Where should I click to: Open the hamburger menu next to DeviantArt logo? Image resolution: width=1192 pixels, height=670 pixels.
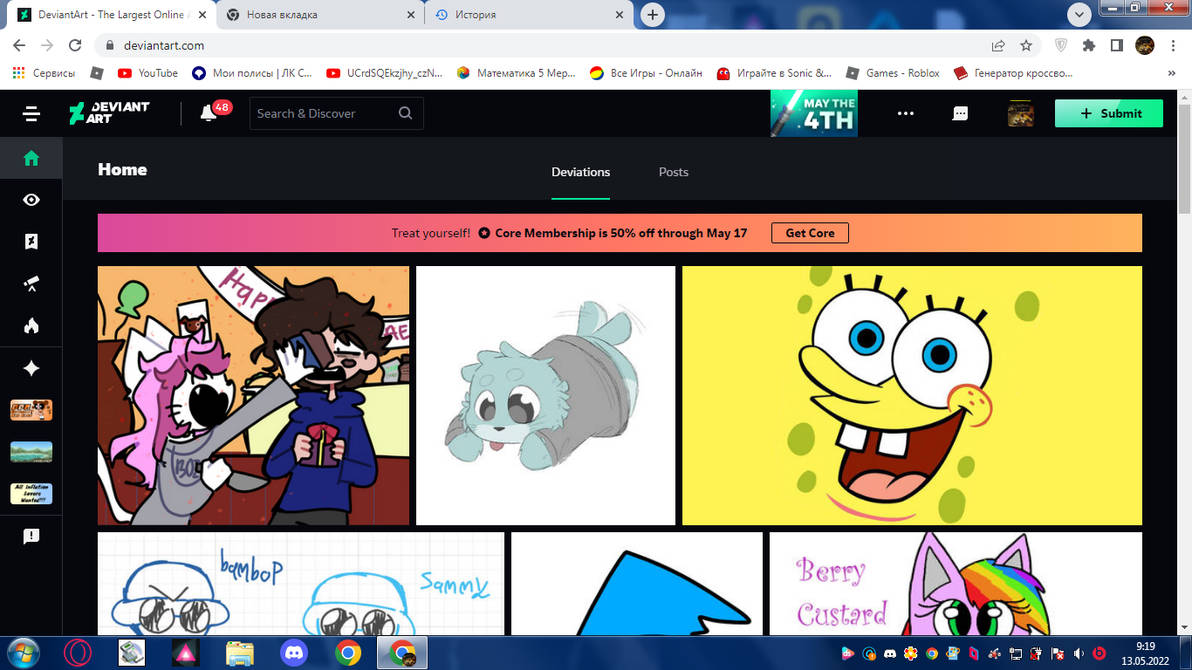(x=31, y=113)
